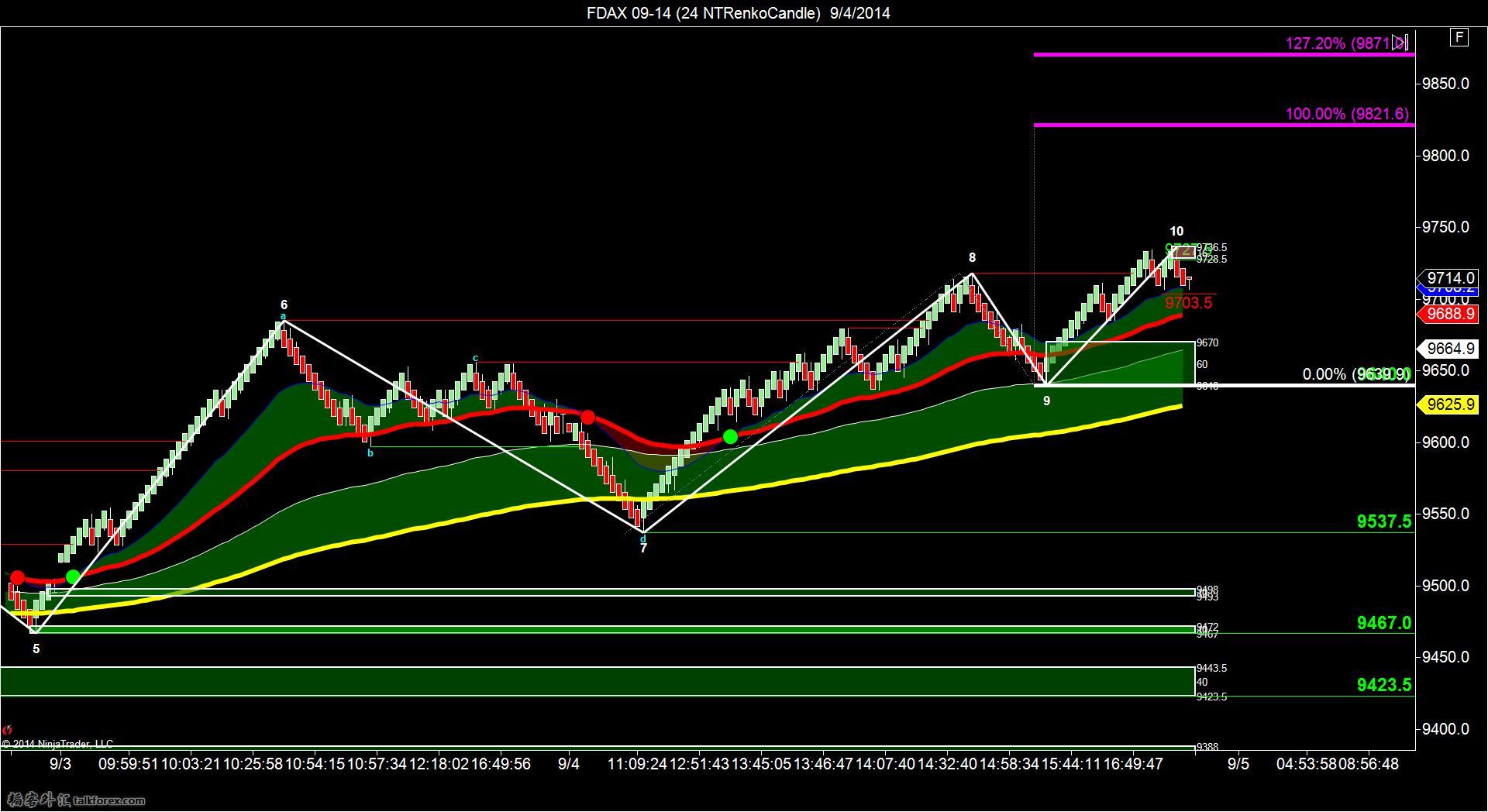Viewport: 1488px width, 812px height.
Task: Select the cyan sub-wave label c
Action: tap(475, 358)
